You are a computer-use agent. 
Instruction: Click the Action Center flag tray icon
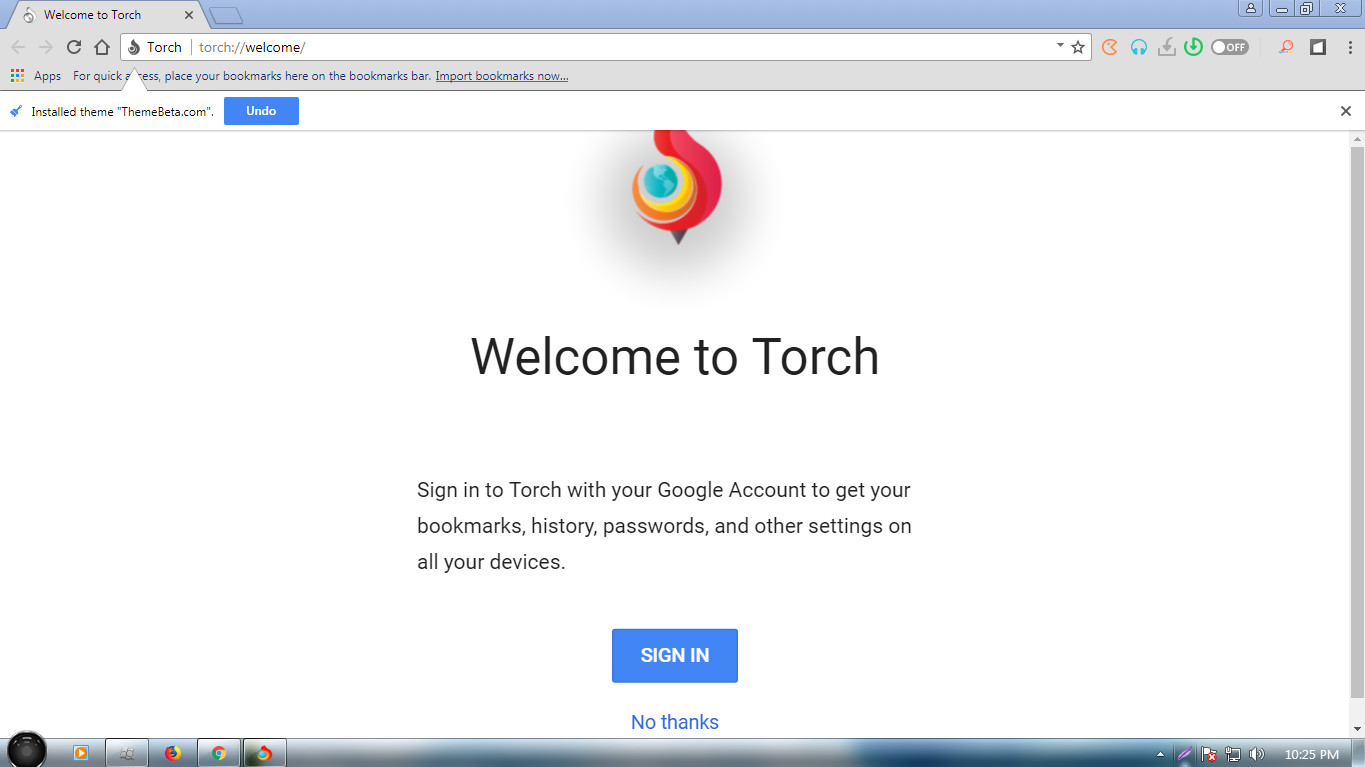click(1209, 754)
